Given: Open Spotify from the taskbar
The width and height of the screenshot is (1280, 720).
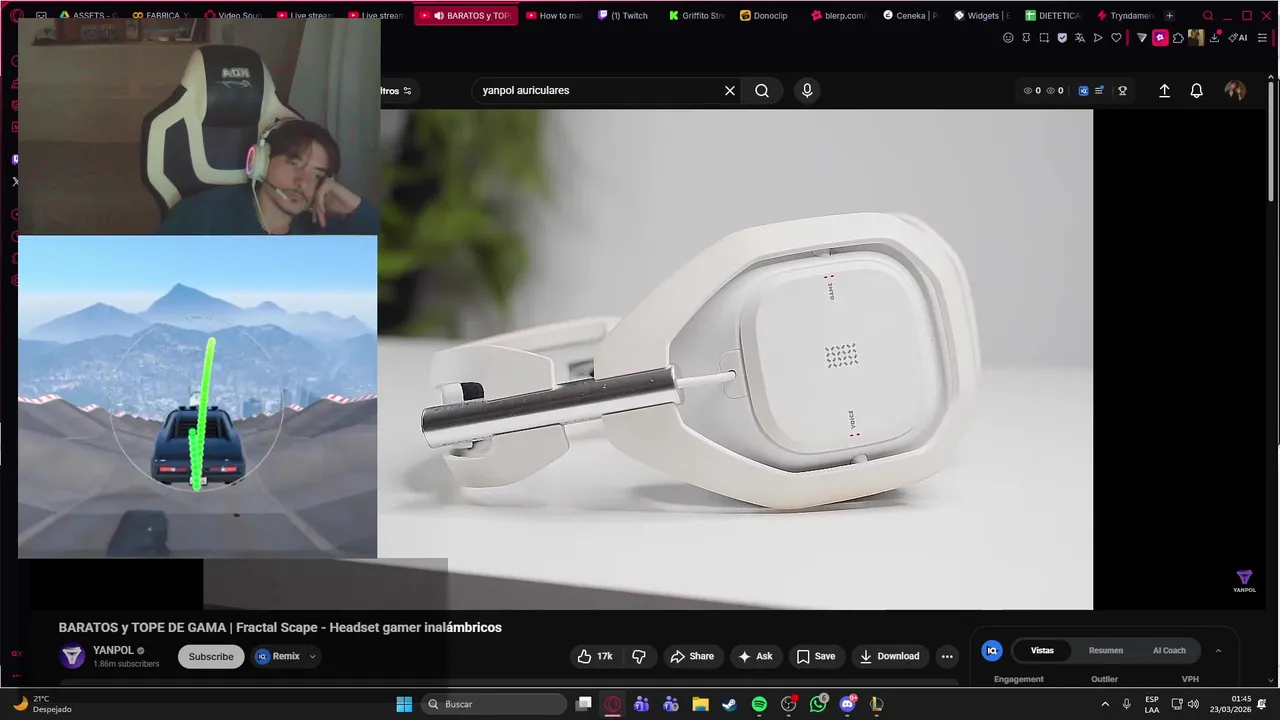Looking at the screenshot, I should tap(759, 704).
